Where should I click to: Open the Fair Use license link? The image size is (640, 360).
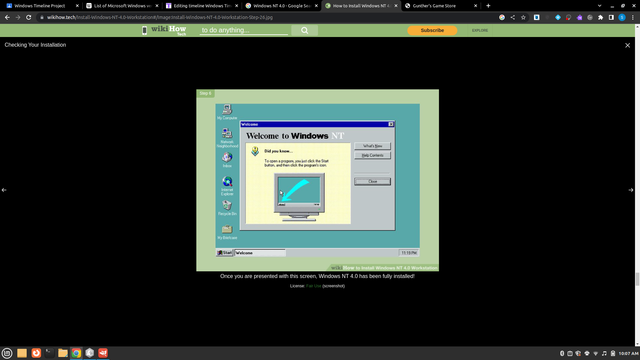click(313, 286)
